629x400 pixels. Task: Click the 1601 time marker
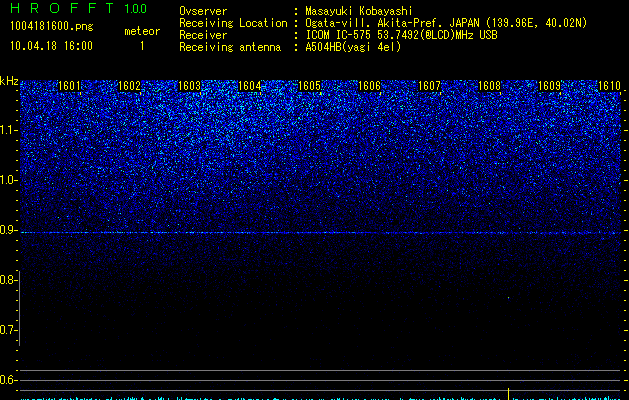click(69, 86)
